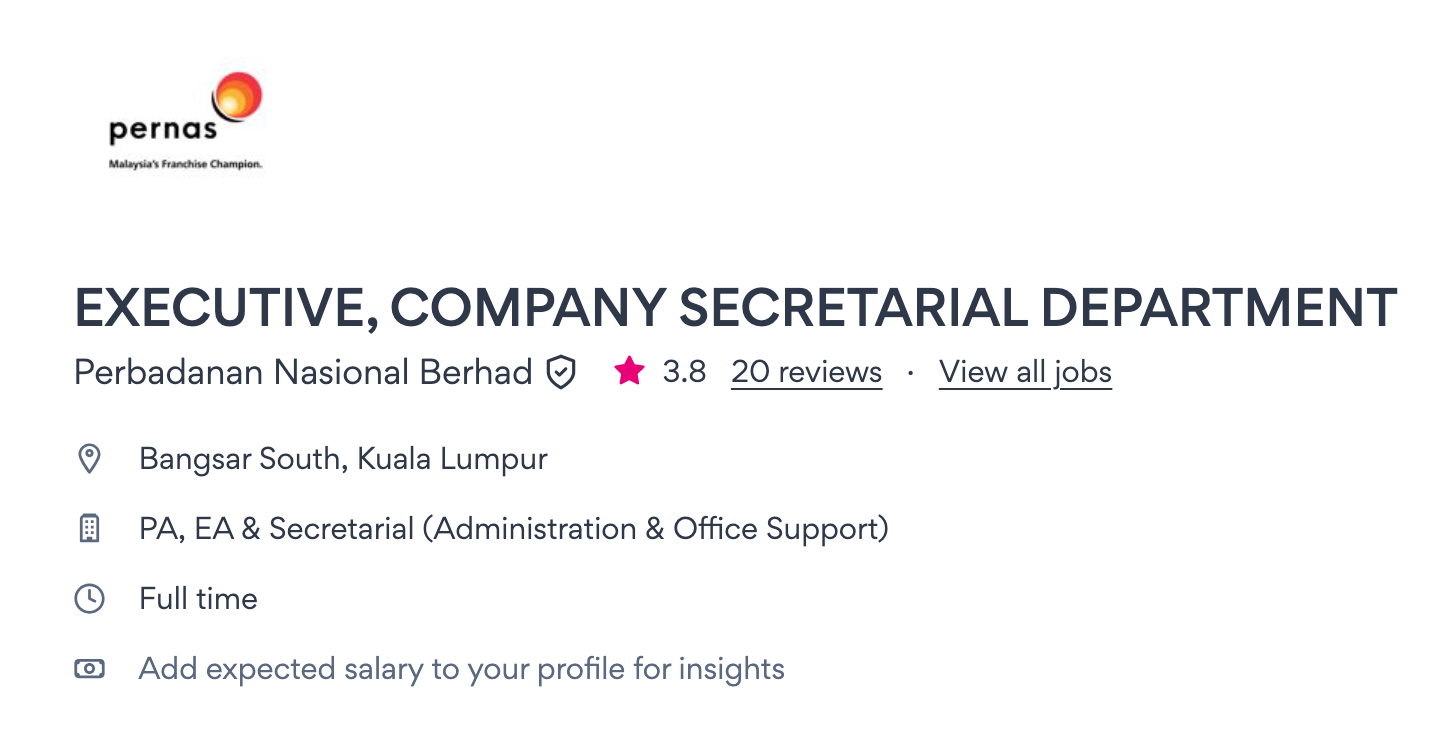Open the View all jobs link
The width and height of the screenshot is (1446, 738).
pos(1025,372)
